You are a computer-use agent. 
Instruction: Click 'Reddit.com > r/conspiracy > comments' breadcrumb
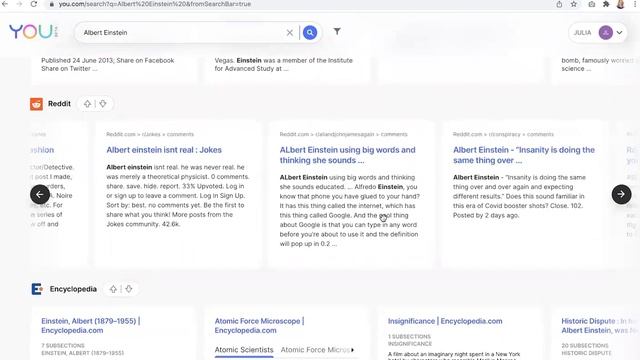coord(503,134)
